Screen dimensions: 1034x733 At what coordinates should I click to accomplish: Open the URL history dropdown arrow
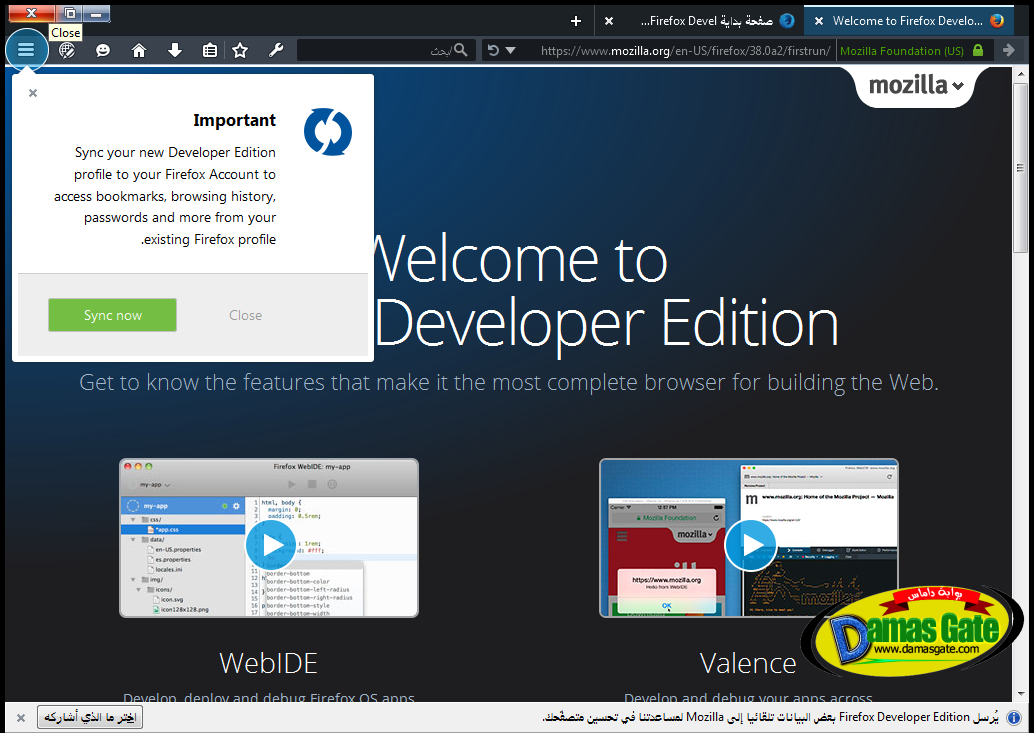[x=510, y=50]
